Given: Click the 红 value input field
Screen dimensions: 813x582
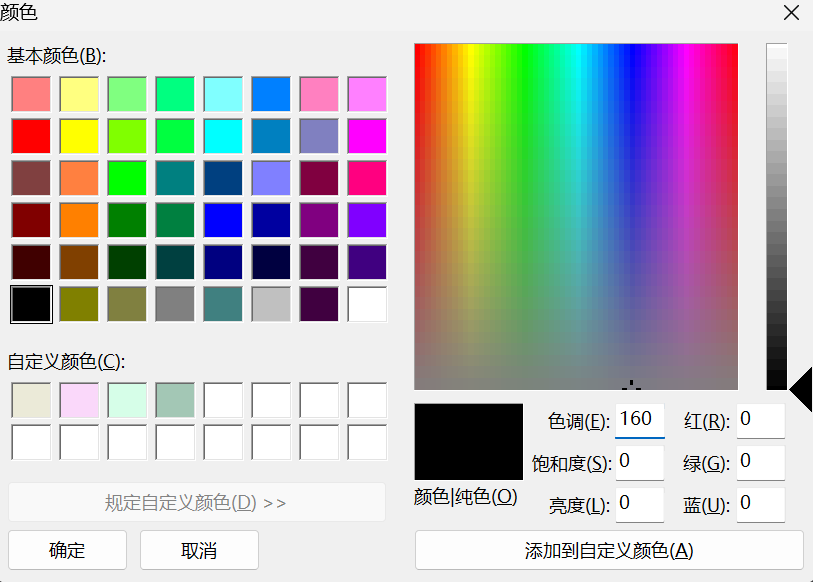Looking at the screenshot, I should [760, 420].
